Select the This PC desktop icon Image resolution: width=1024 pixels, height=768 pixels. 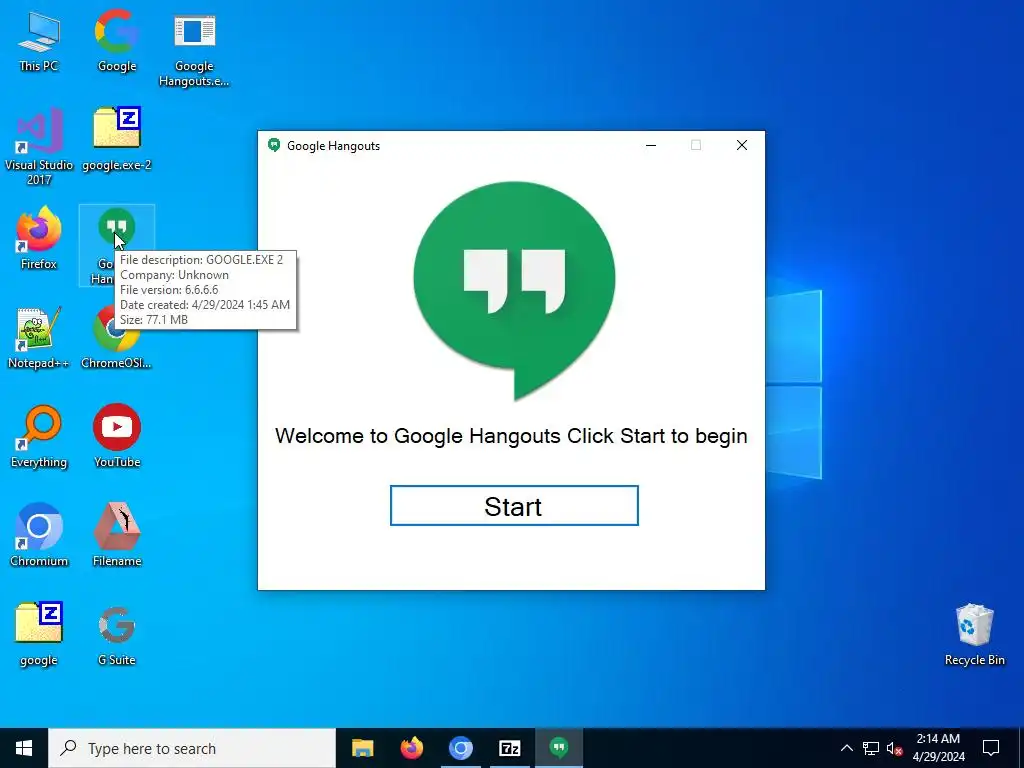pyautogui.click(x=39, y=42)
